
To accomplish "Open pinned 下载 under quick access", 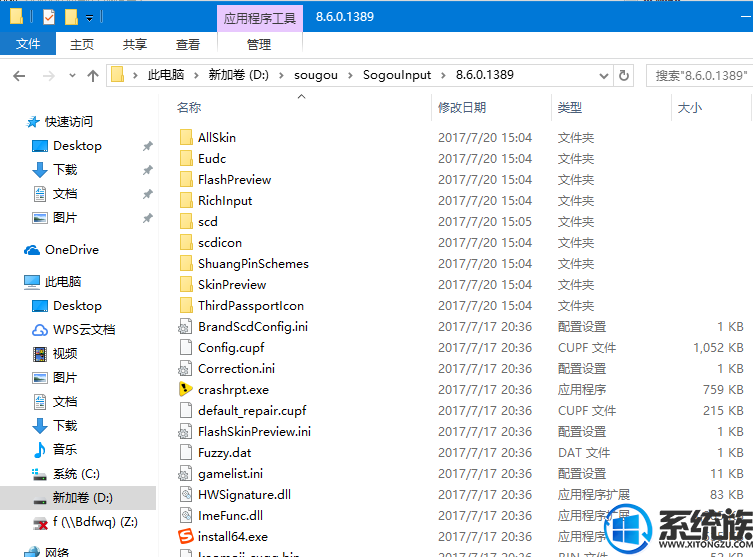I will (65, 170).
